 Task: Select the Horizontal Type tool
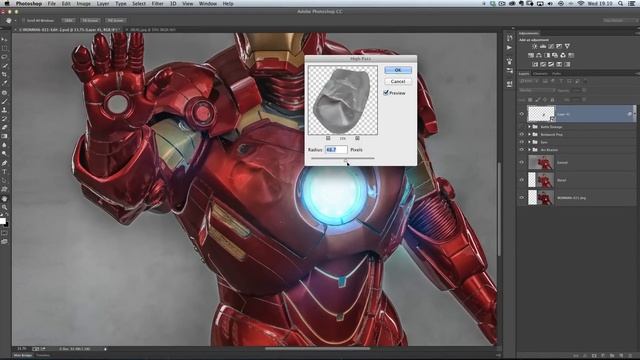(x=5, y=172)
